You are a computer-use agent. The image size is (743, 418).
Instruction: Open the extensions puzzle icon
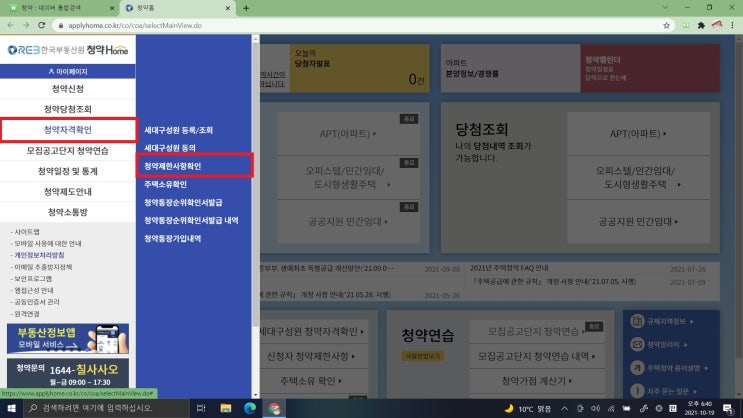(701, 26)
